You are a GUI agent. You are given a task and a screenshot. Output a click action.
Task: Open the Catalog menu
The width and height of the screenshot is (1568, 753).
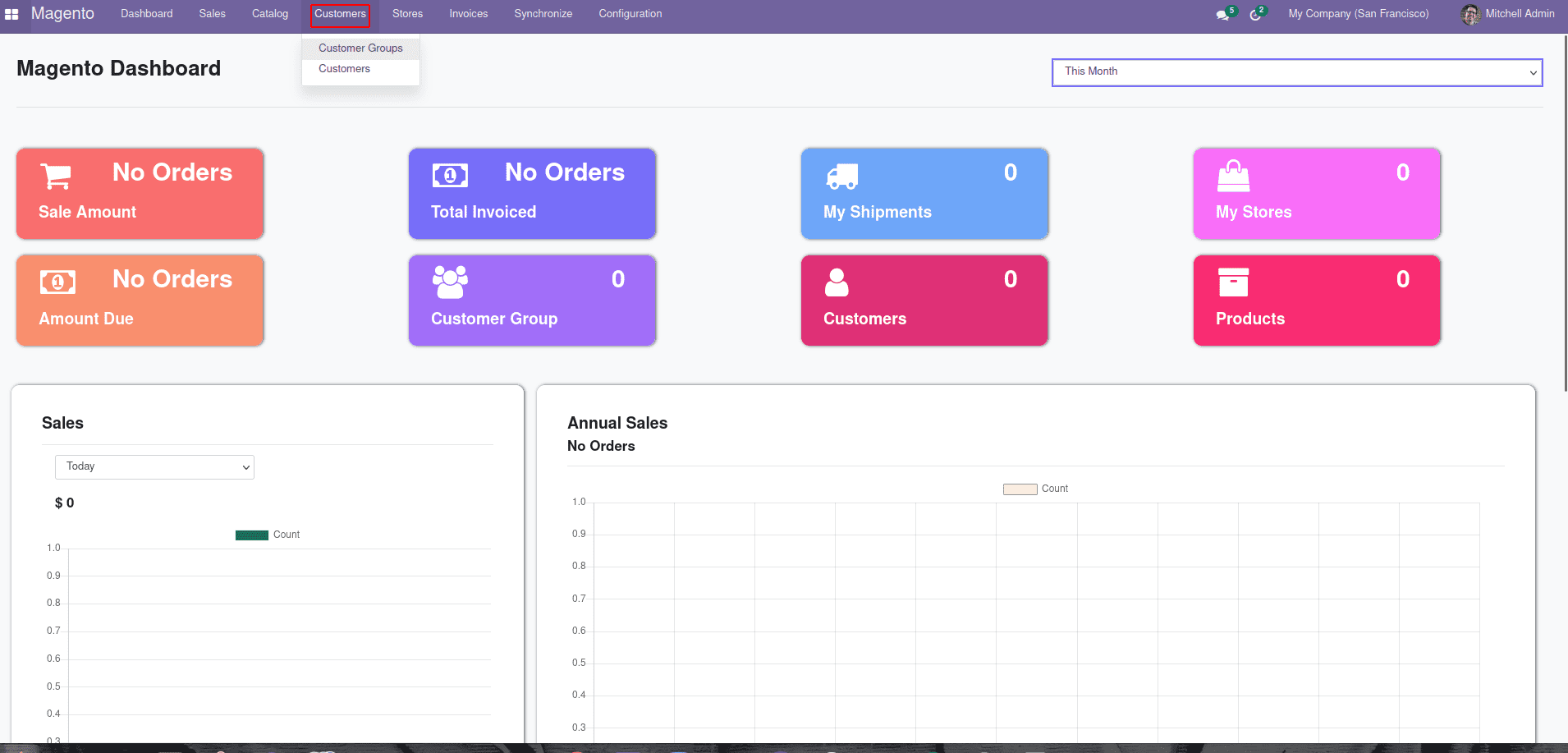pyautogui.click(x=270, y=14)
